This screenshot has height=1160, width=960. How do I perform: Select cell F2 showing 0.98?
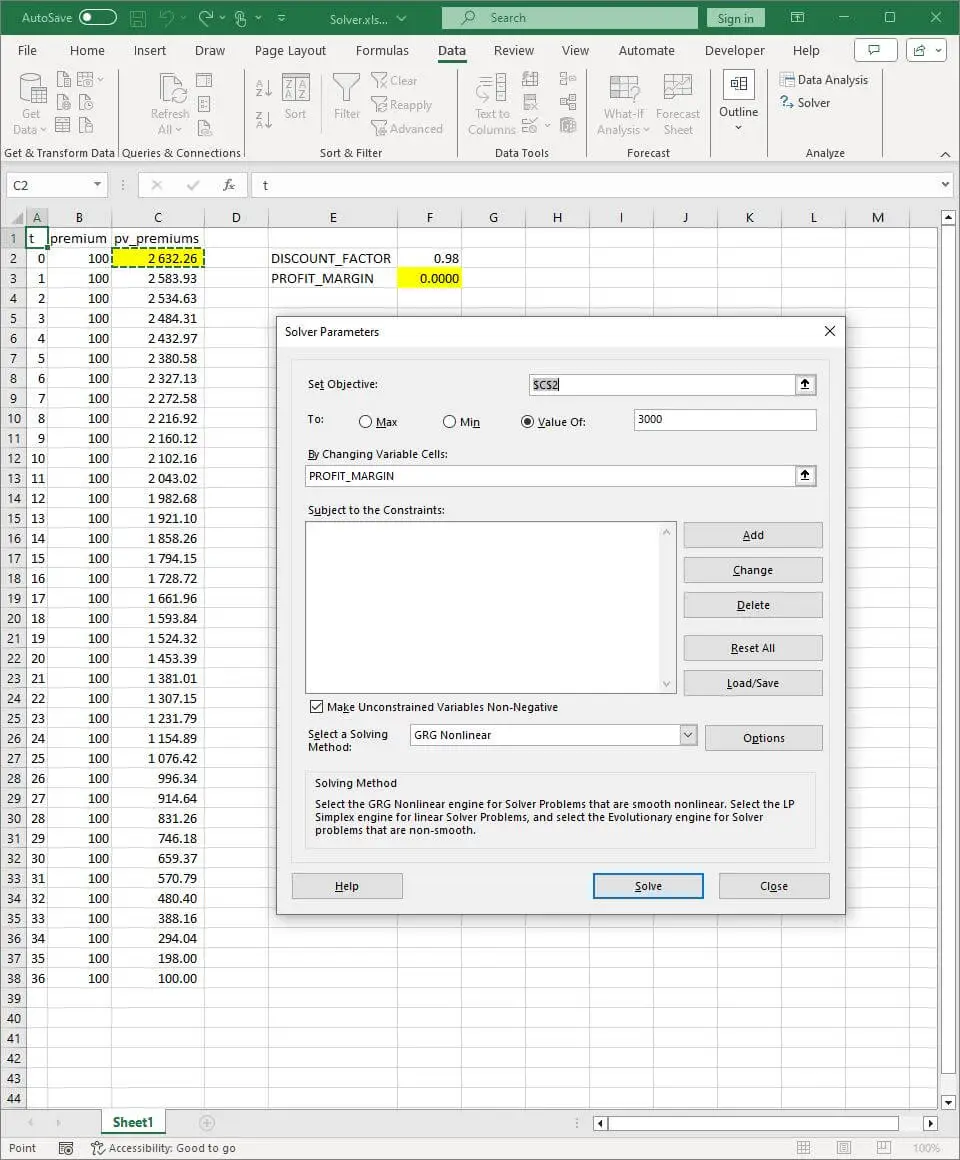tap(430, 258)
